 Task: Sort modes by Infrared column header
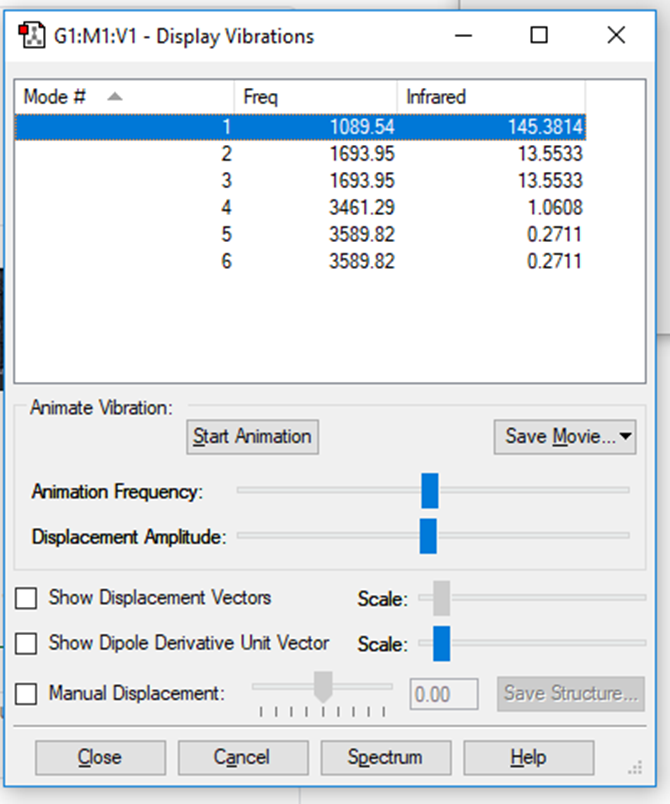490,97
